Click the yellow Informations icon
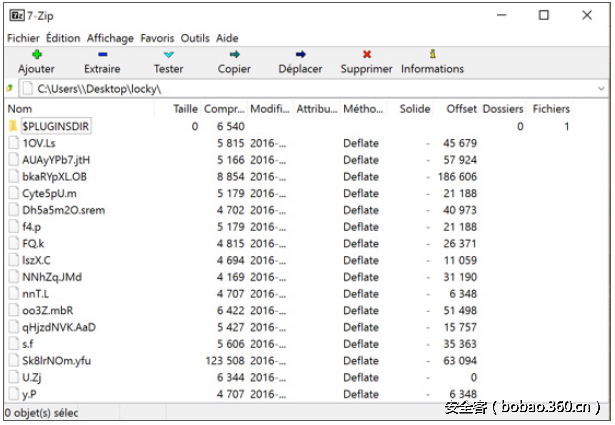The image size is (615, 425). (432, 55)
